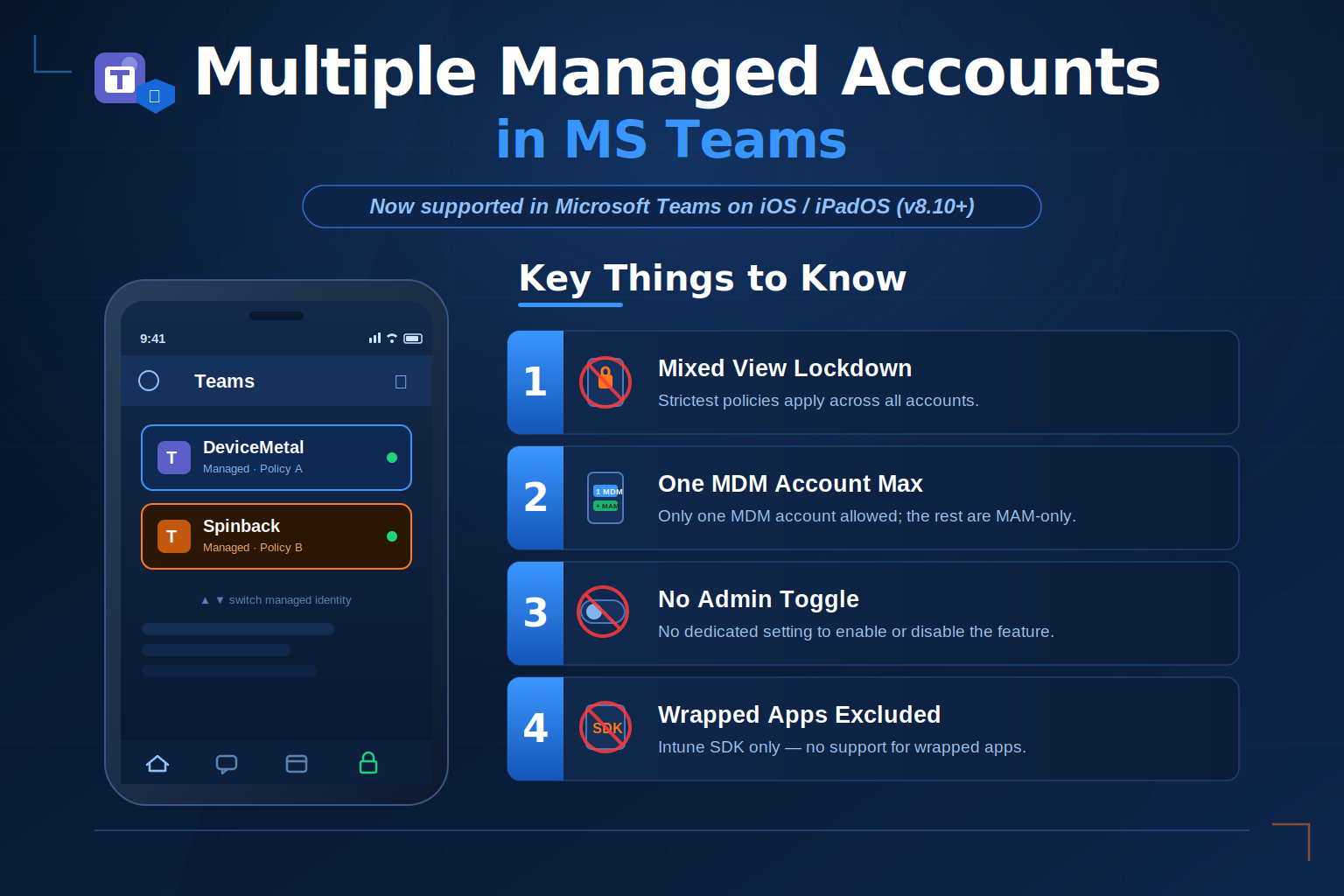The height and width of the screenshot is (896, 1344).
Task: Click the number 4 tile
Action: (x=535, y=729)
